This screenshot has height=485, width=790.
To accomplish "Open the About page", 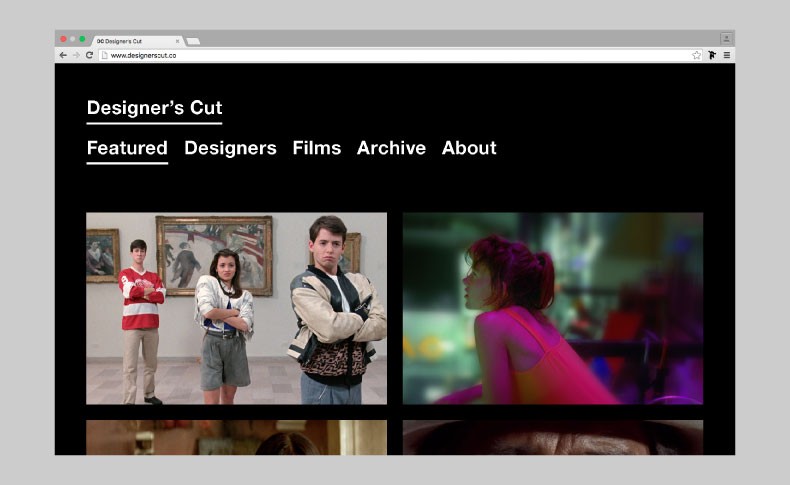I will point(469,148).
